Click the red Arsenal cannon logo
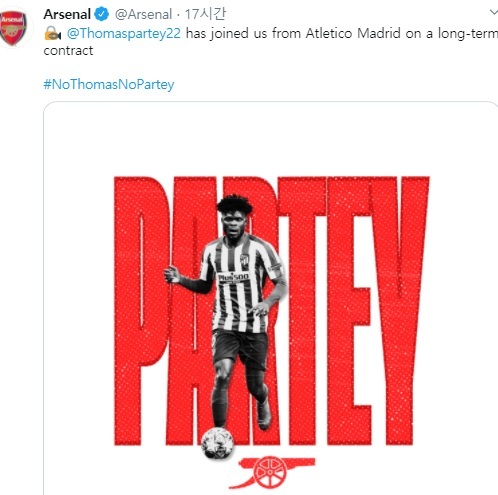 click(x=271, y=472)
